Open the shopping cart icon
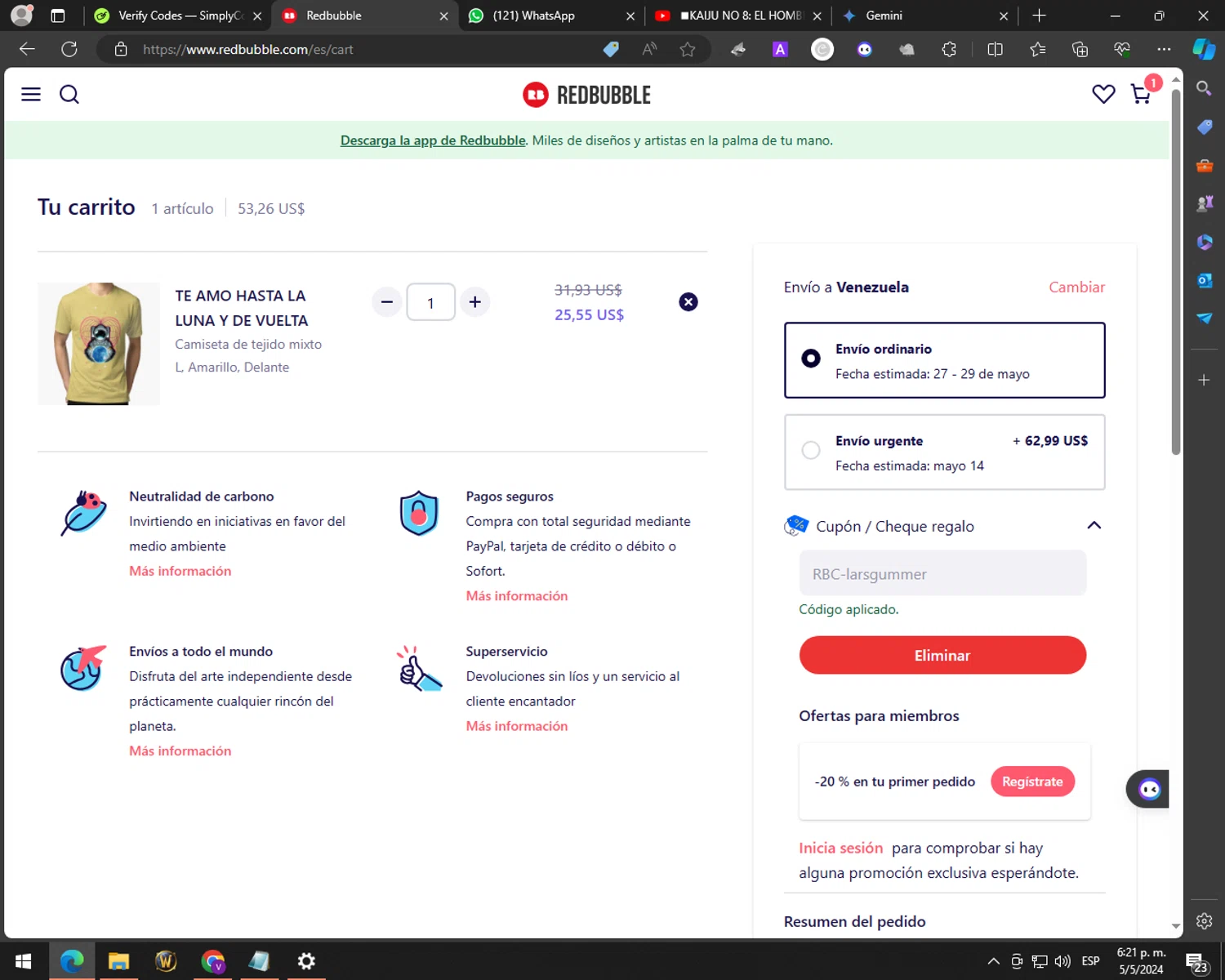This screenshot has width=1225, height=980. coord(1141,95)
